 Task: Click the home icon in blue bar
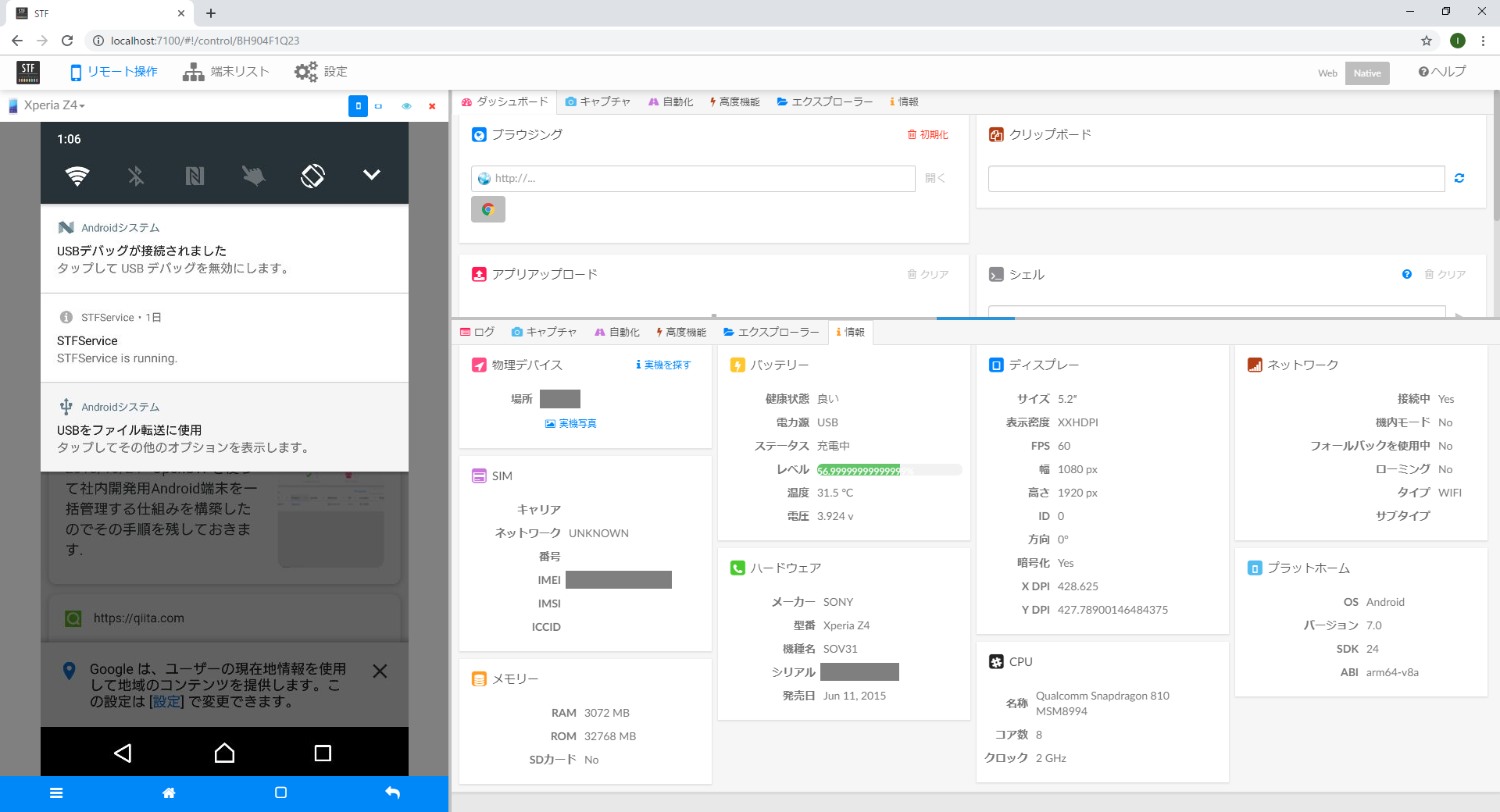[169, 793]
